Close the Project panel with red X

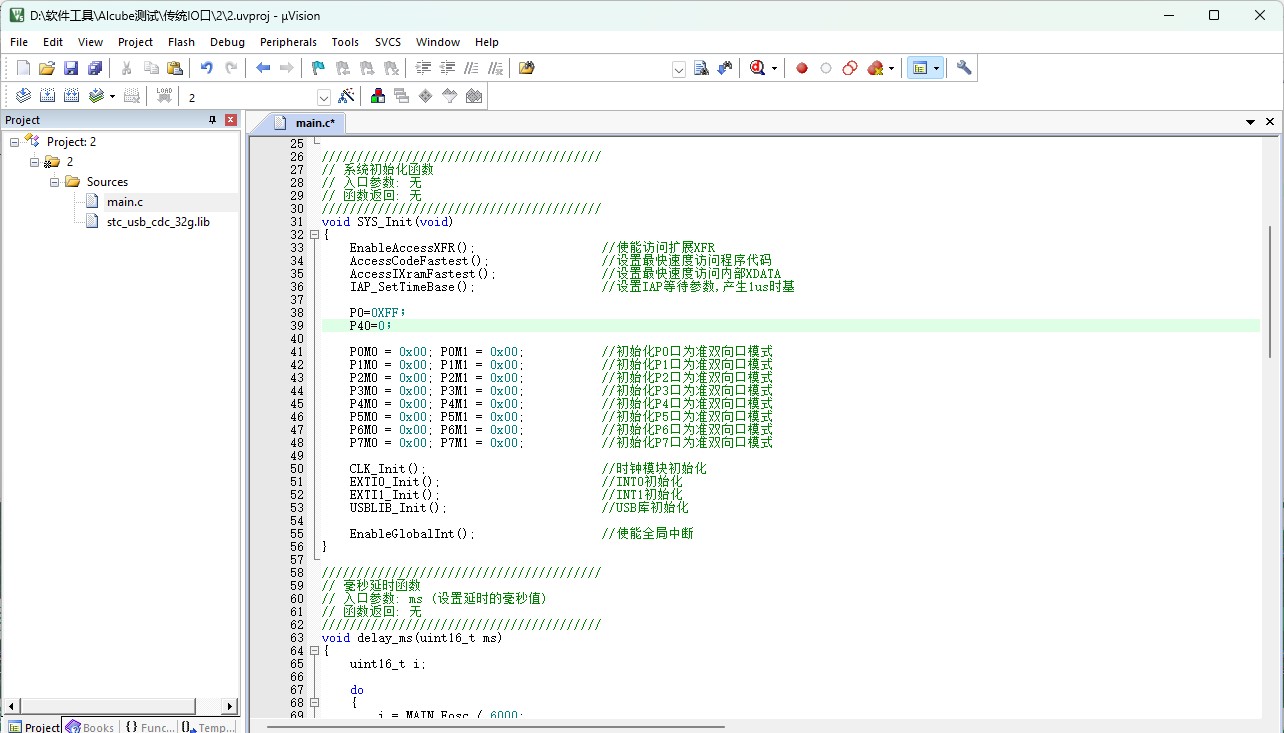231,120
